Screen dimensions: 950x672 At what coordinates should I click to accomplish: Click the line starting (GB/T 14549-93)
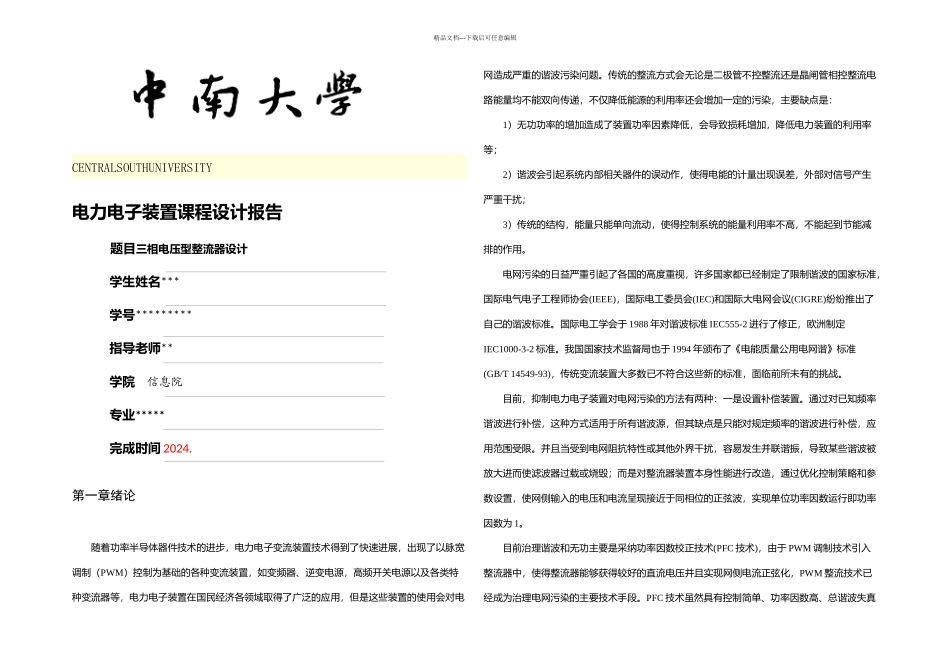(663, 374)
